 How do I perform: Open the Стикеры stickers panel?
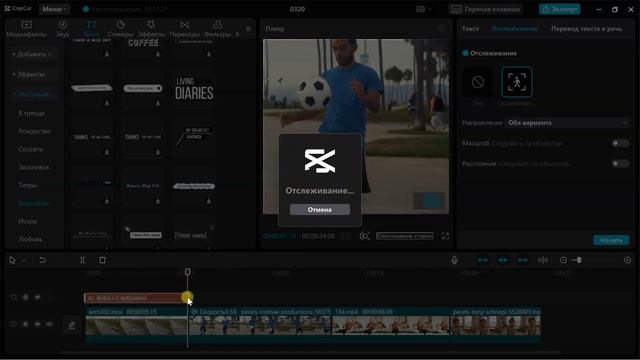[120, 29]
